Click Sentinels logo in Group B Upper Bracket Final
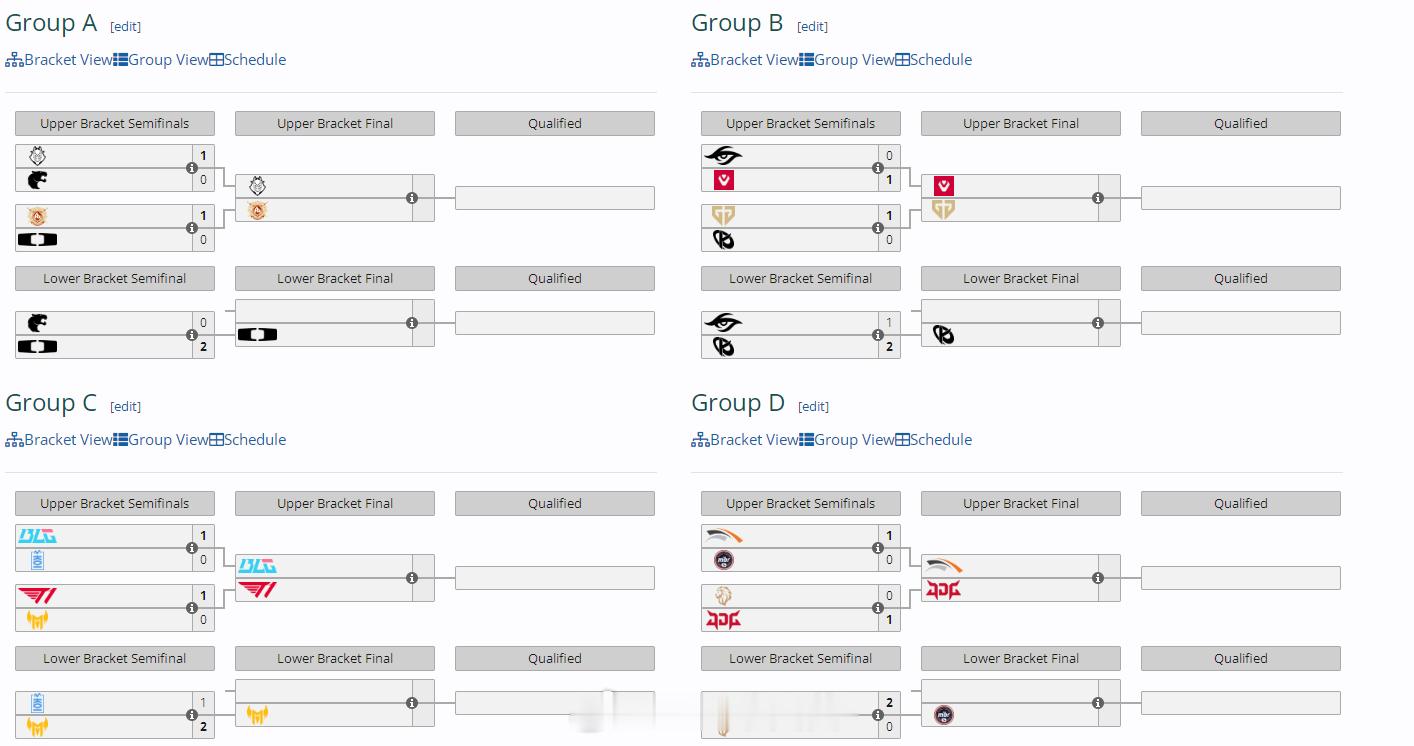This screenshot has height=746, width=1414. pyautogui.click(x=944, y=186)
